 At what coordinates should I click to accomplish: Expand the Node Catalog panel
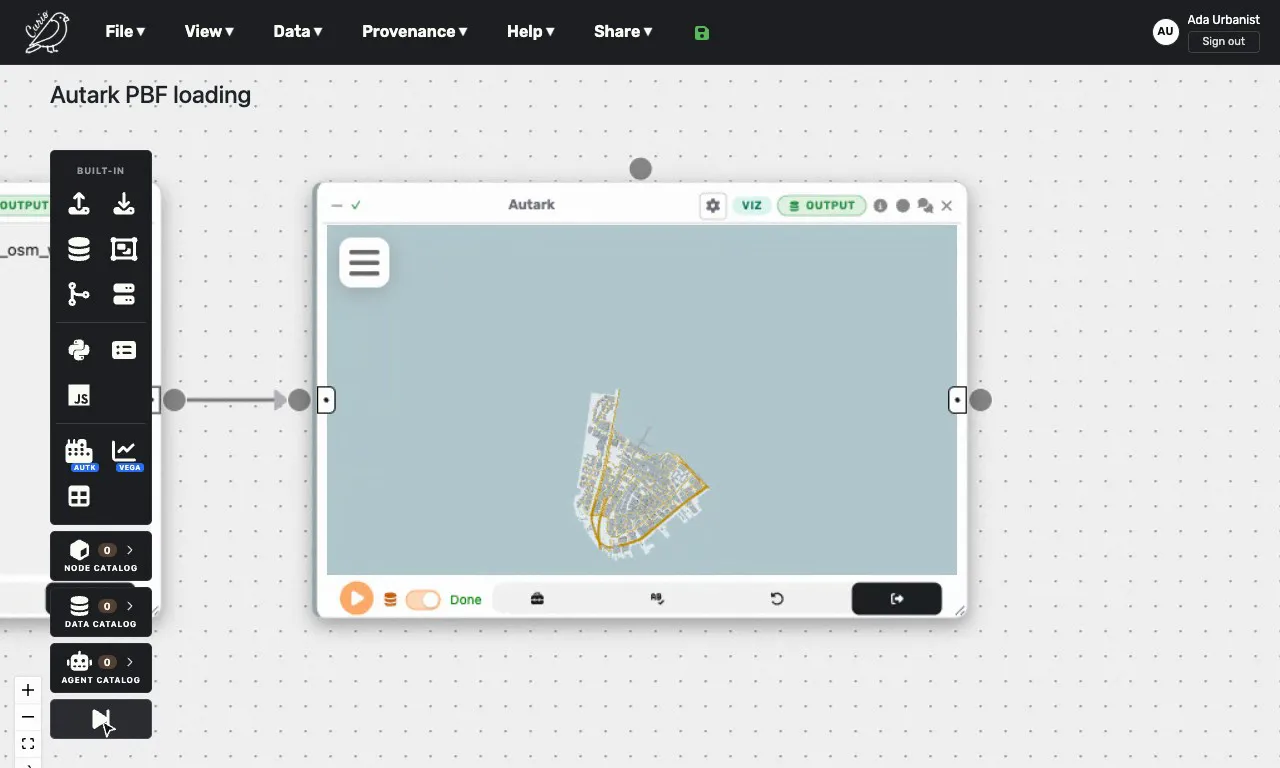[x=101, y=556]
